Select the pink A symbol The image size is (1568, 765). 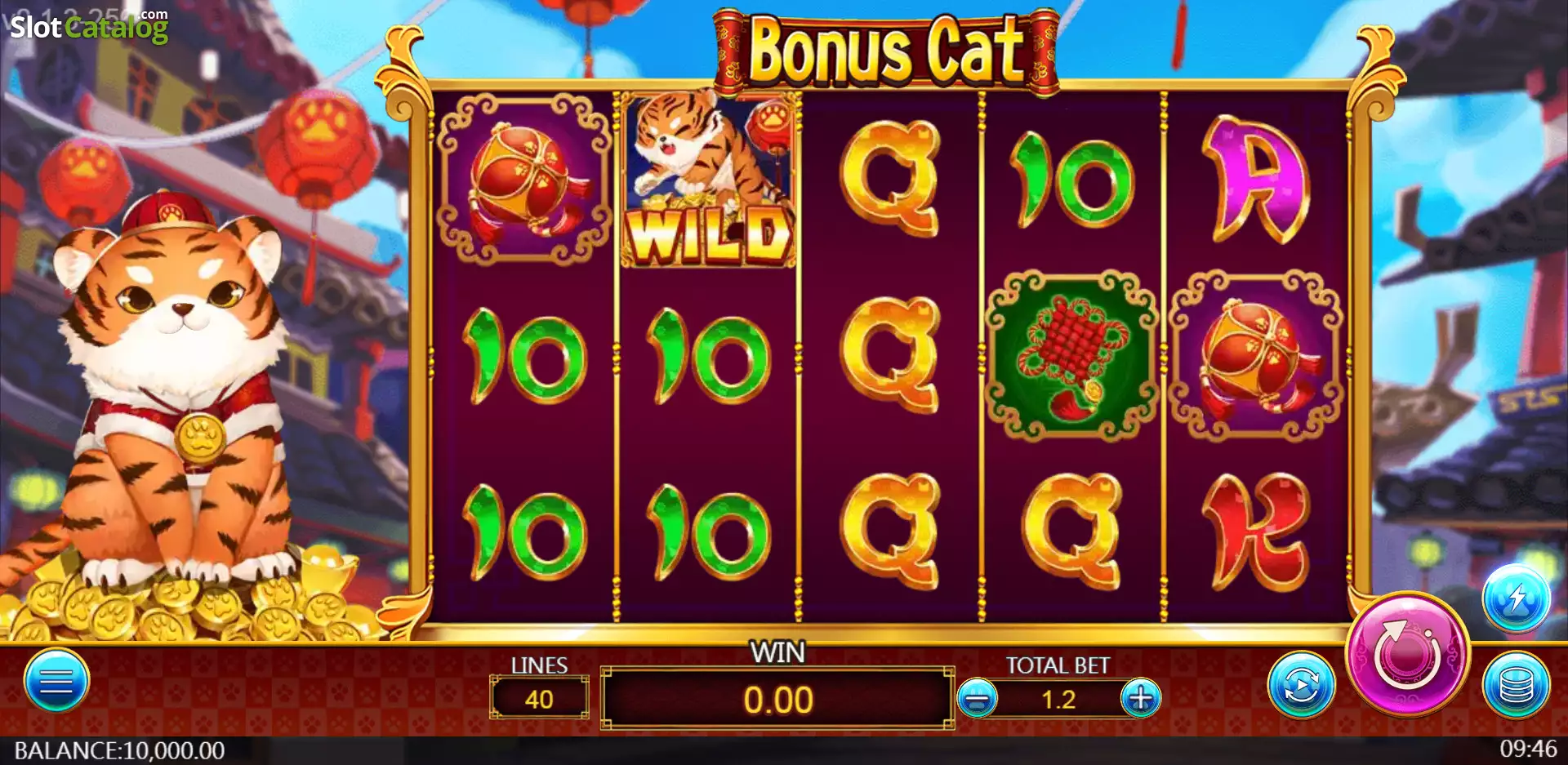[1256, 180]
